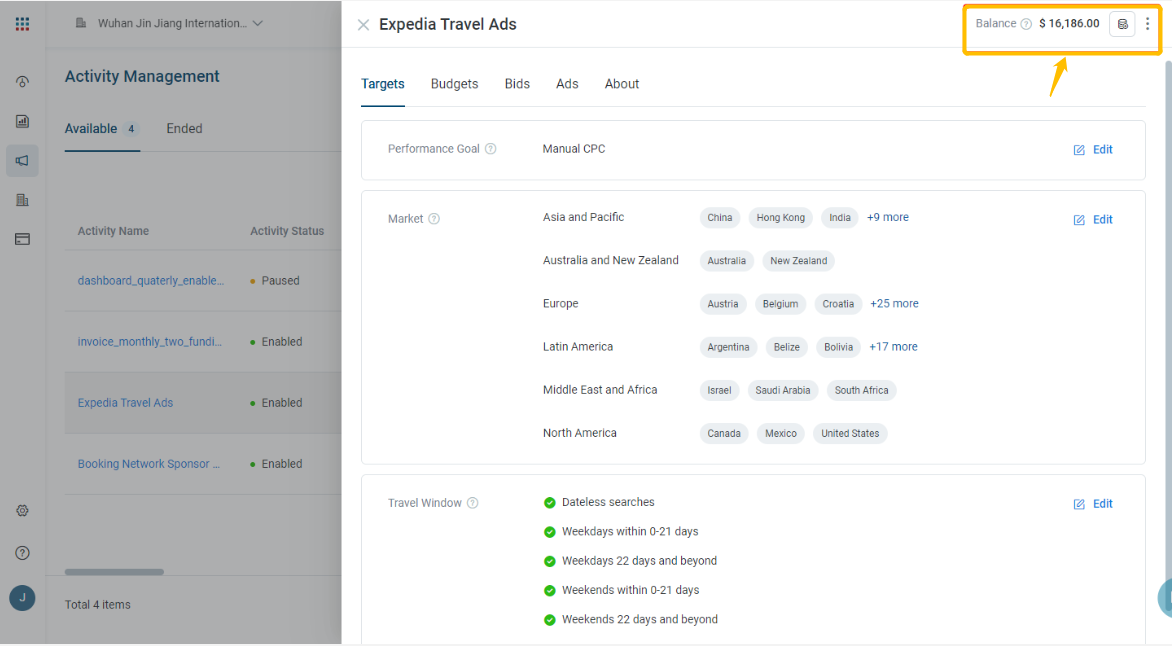Click the Australia market chip

[x=727, y=261]
